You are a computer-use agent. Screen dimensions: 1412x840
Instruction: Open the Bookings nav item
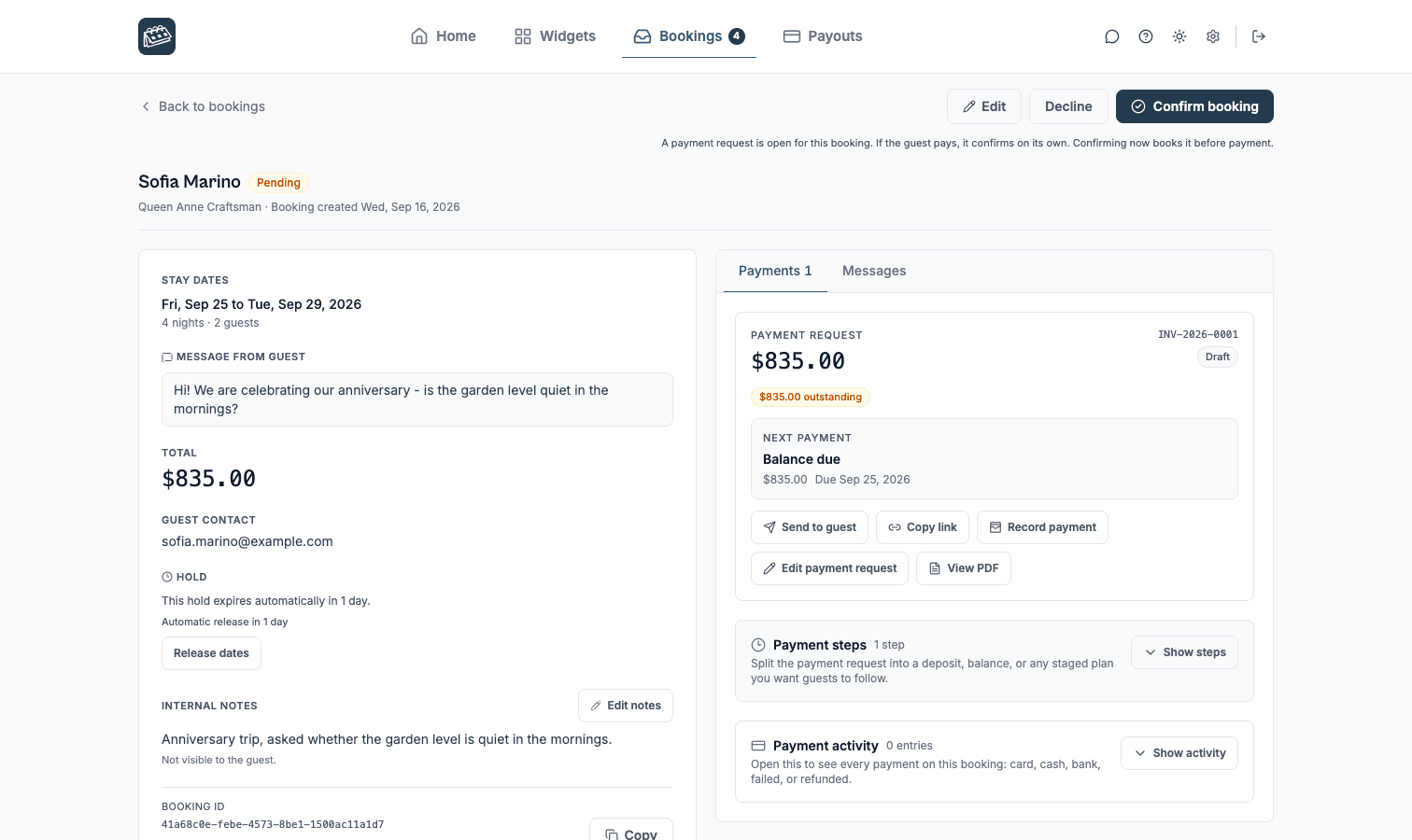[689, 36]
